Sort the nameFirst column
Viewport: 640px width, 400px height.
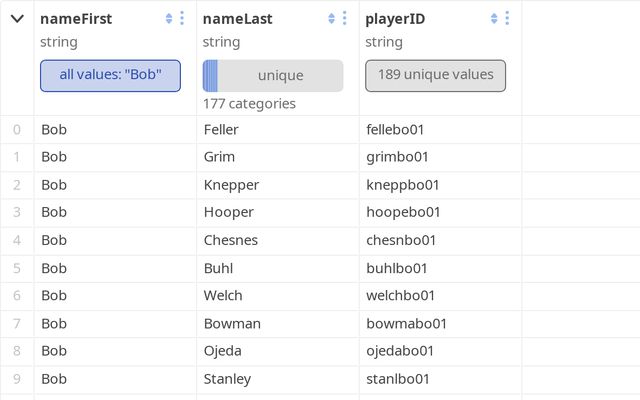point(169,19)
